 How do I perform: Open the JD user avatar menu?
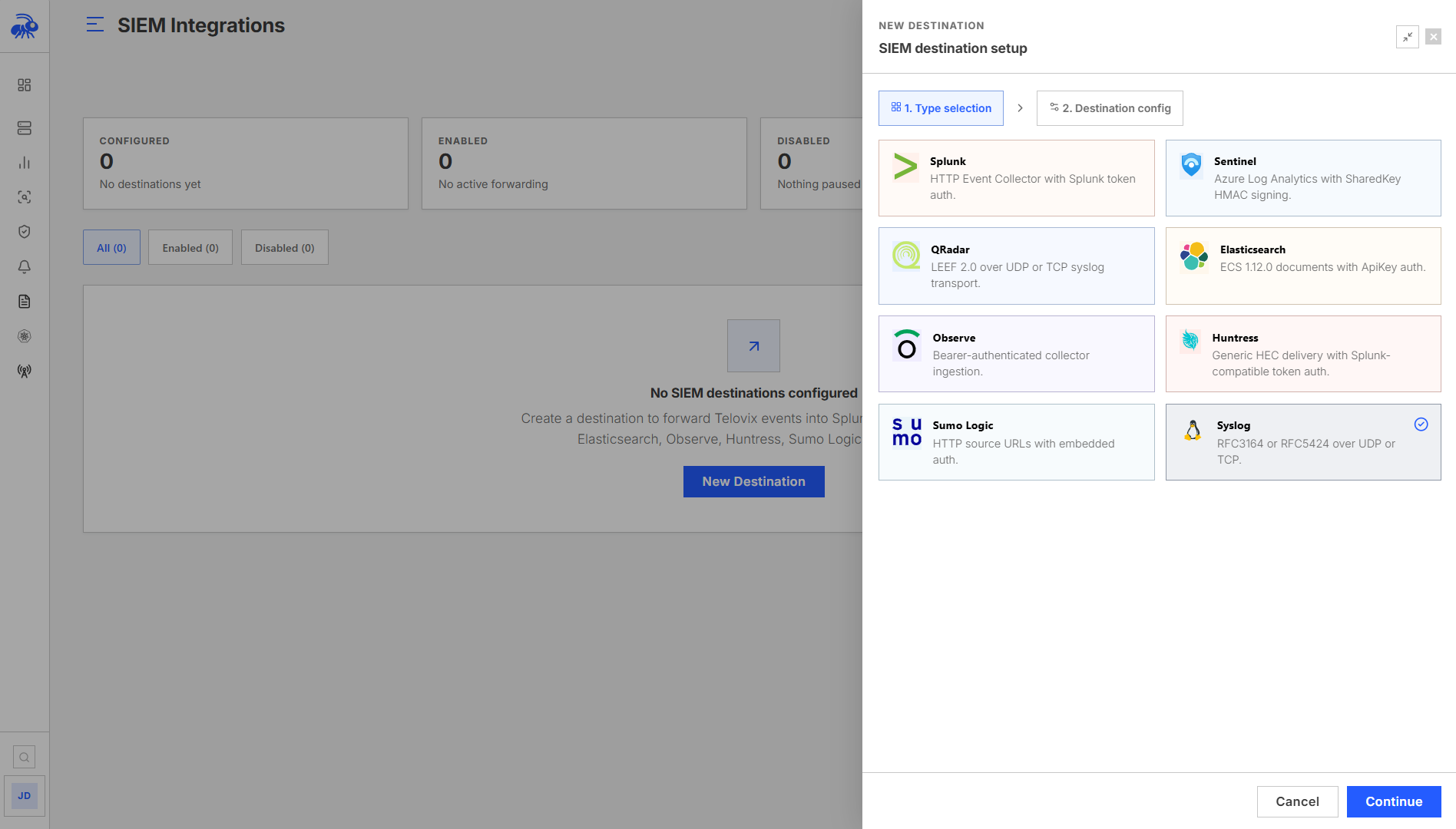point(25,796)
